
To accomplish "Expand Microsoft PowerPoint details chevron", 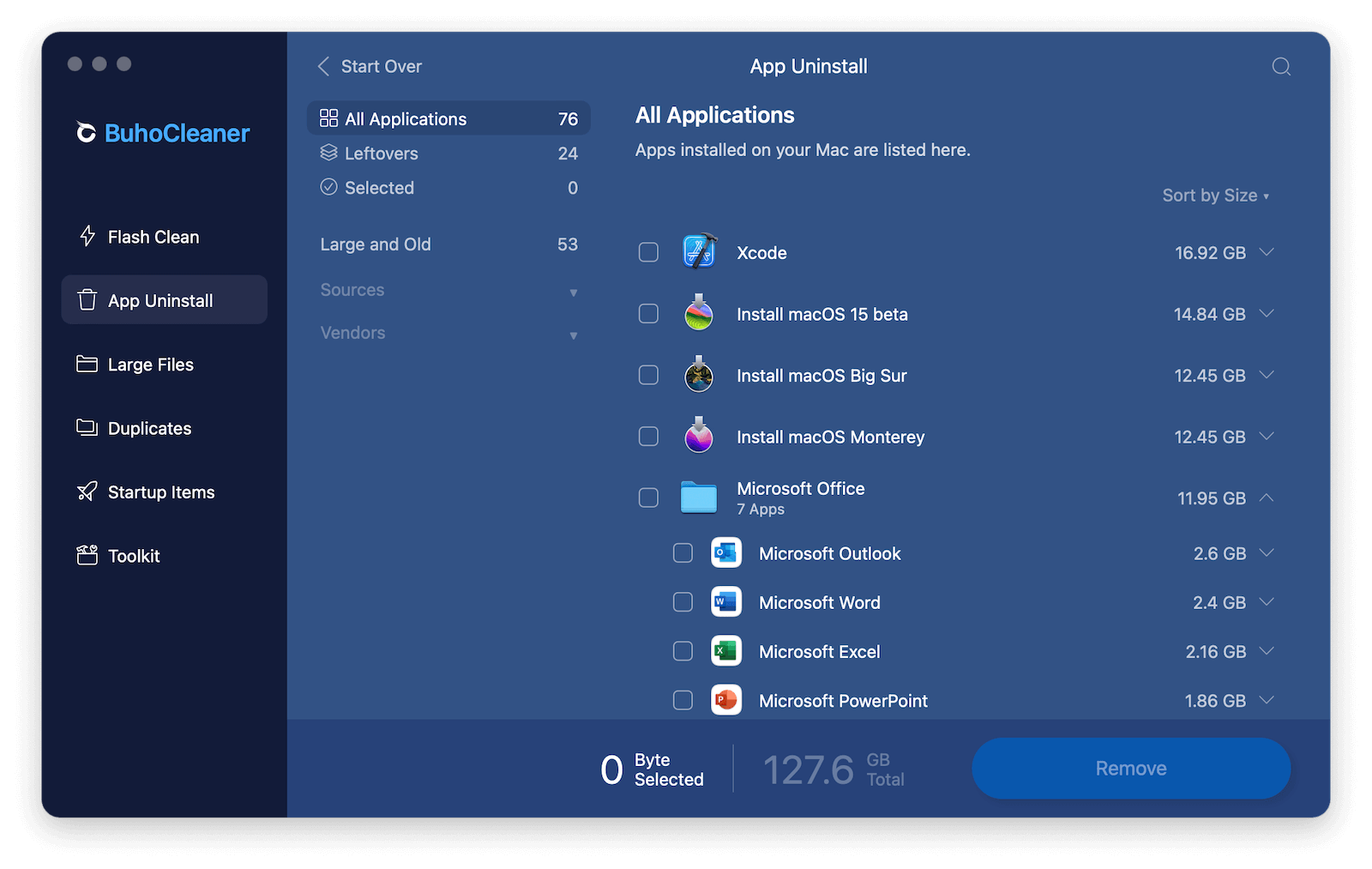I will click(1267, 700).
